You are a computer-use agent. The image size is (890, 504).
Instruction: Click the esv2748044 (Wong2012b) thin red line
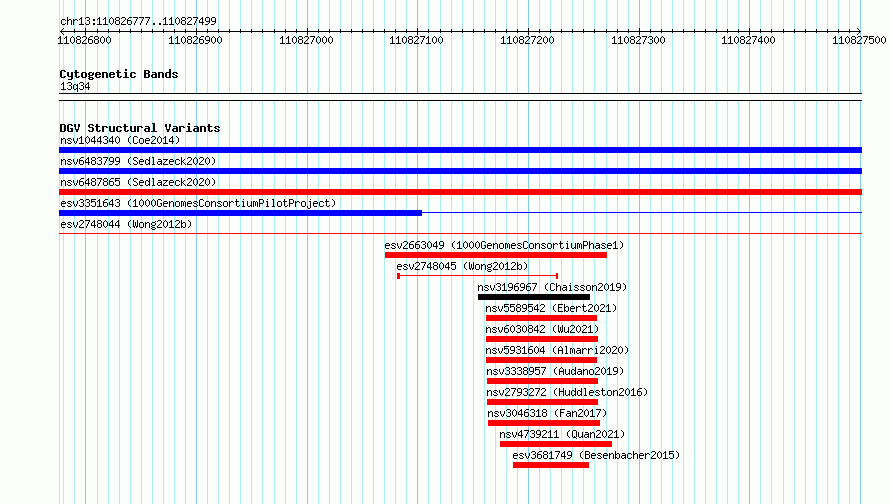(x=460, y=233)
